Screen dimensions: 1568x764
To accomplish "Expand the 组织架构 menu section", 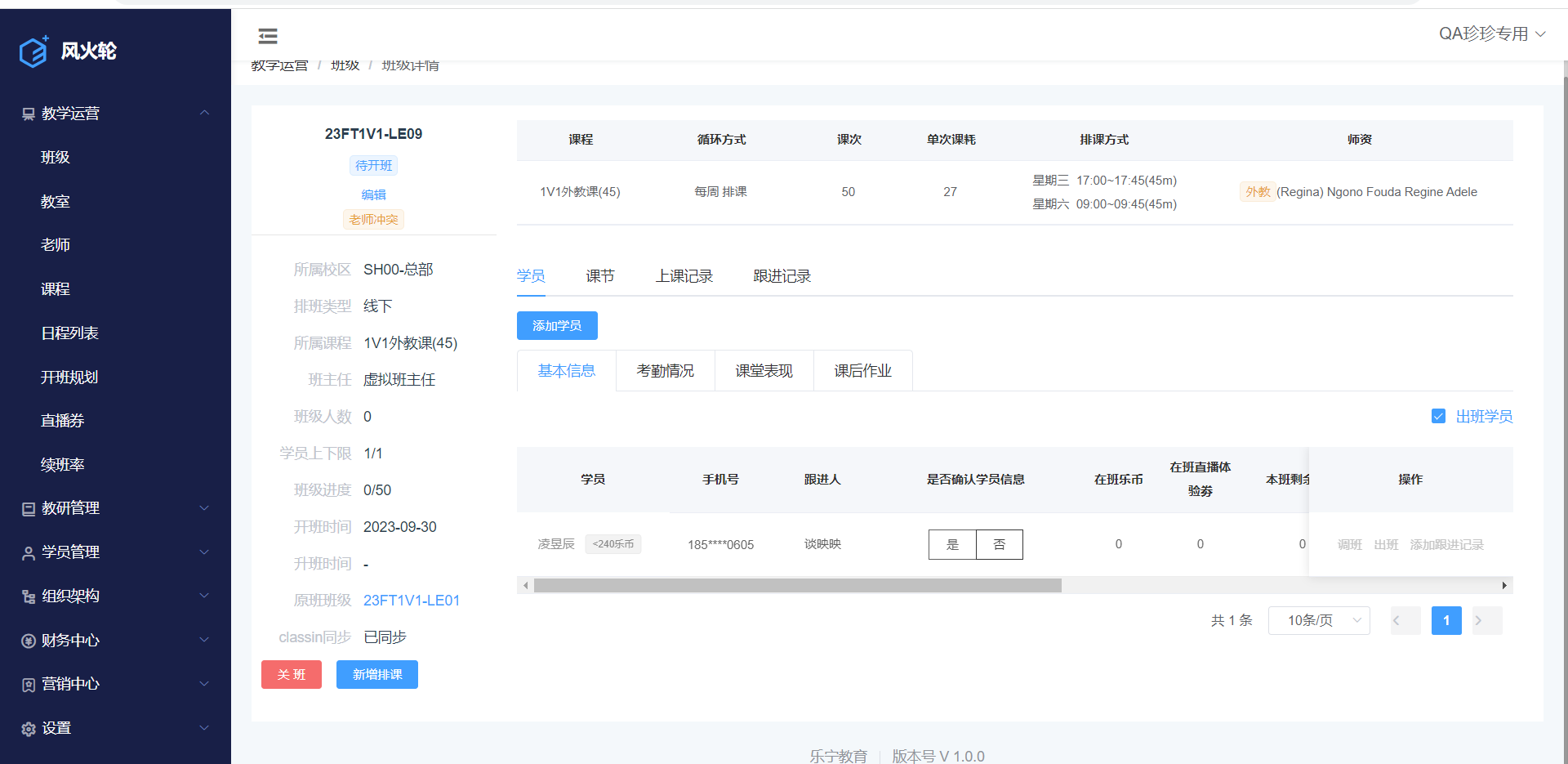I will coord(205,596).
